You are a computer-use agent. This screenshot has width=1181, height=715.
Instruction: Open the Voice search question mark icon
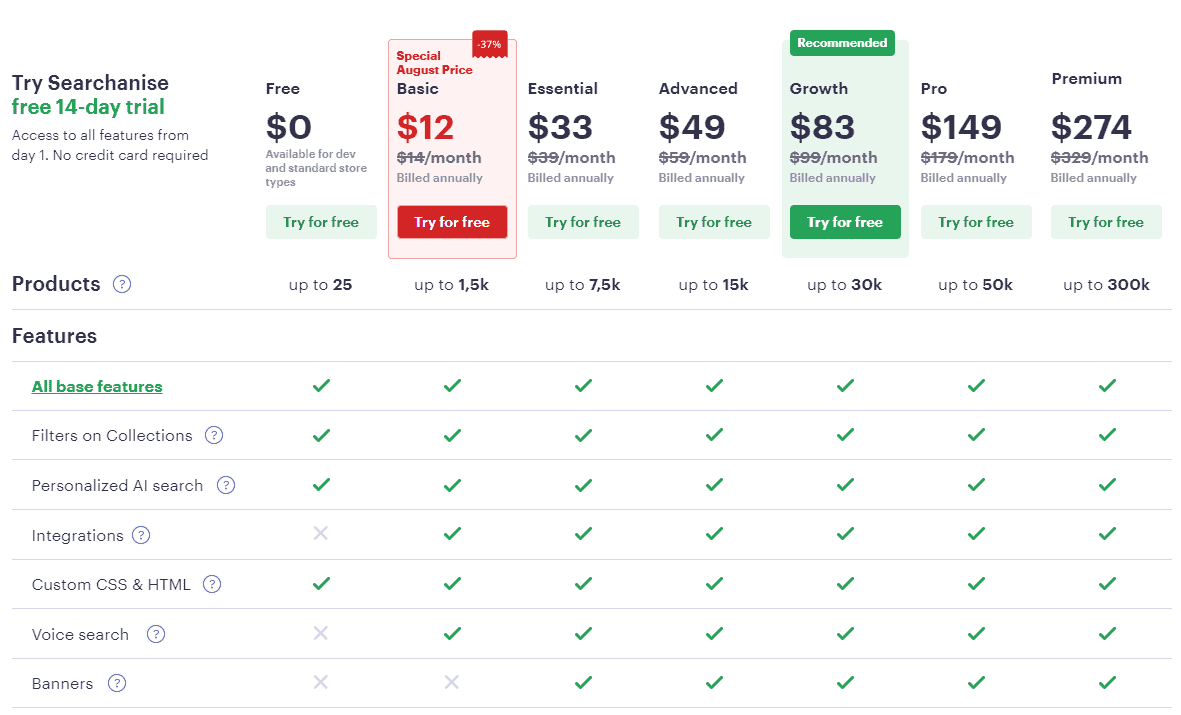click(156, 634)
